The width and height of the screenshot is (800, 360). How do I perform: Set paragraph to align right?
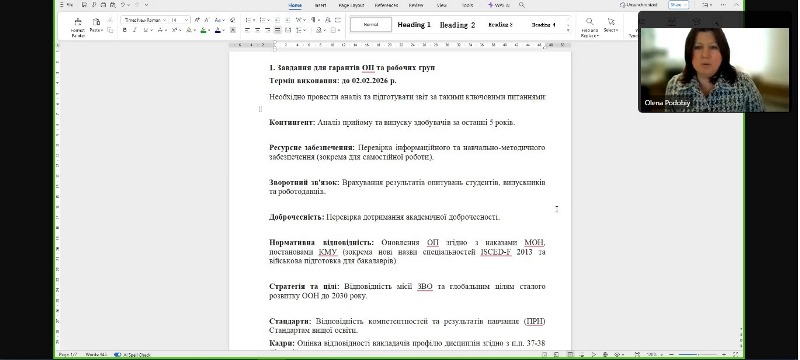267,30
